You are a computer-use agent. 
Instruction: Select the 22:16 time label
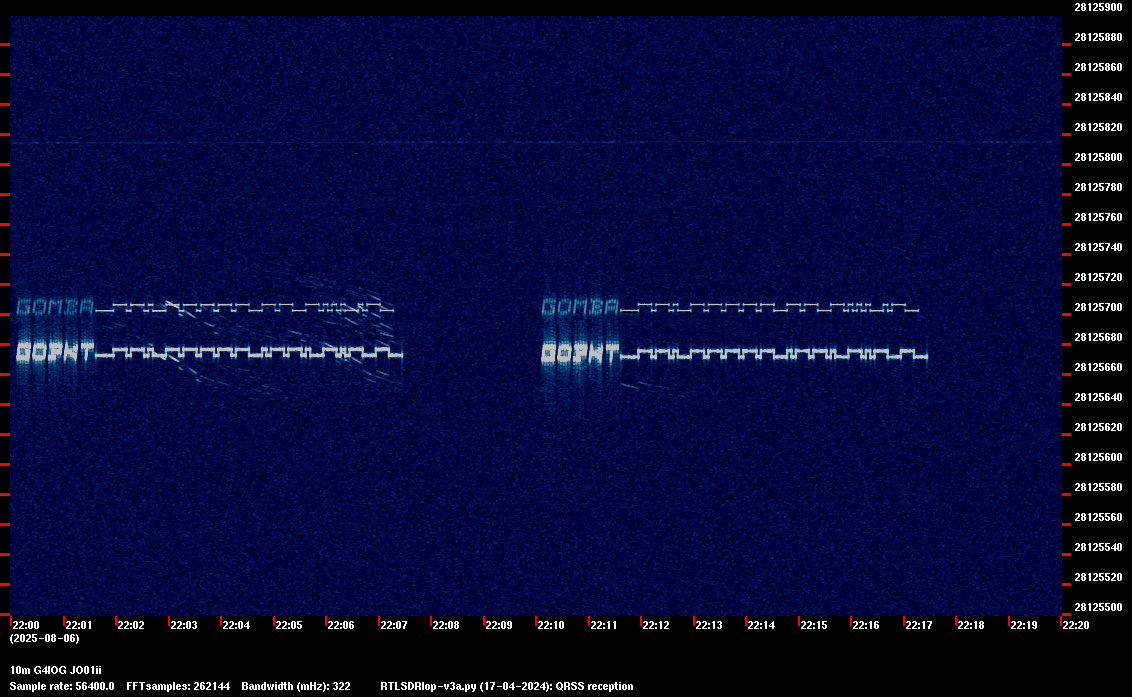pyautogui.click(x=866, y=625)
